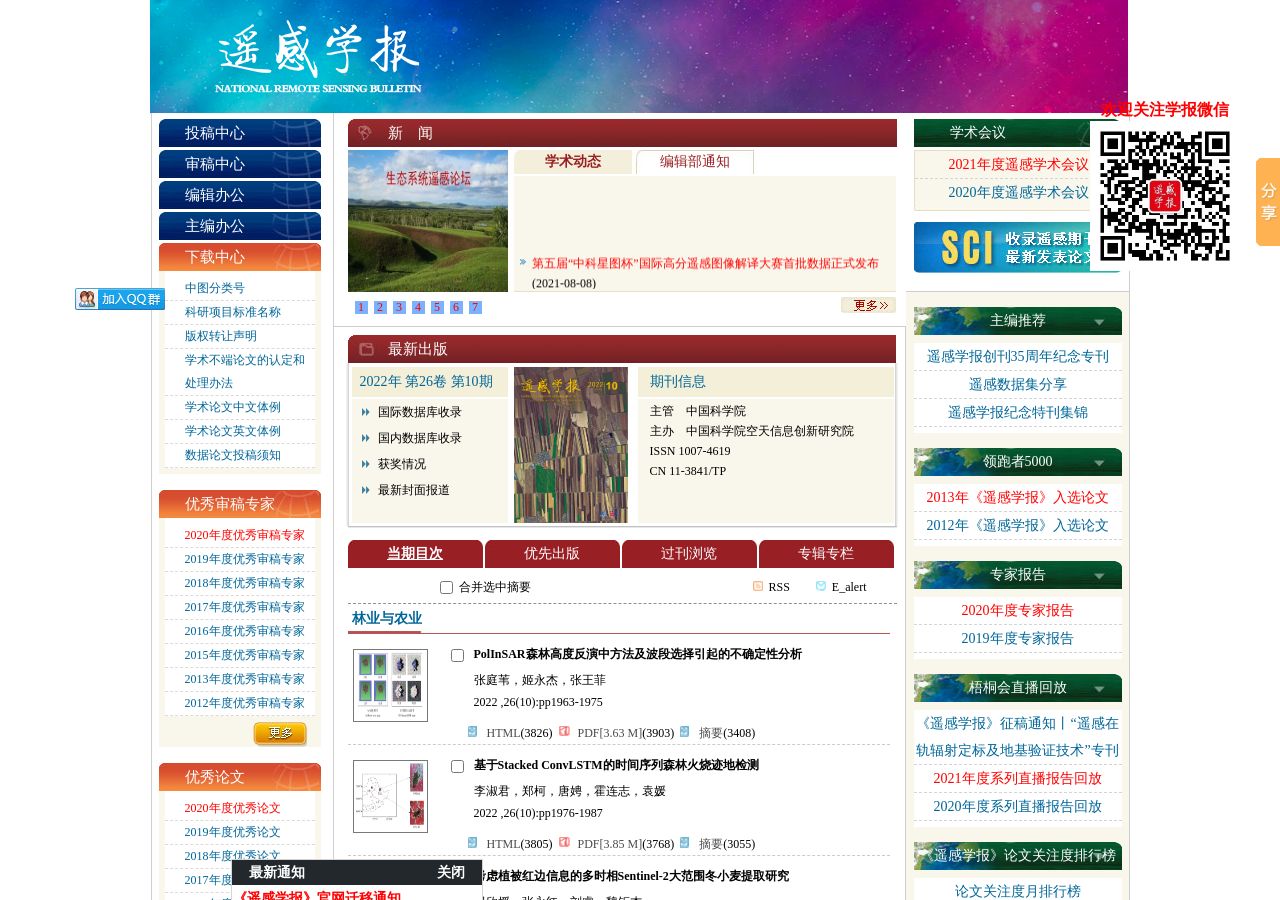Select the PolInSAR article checkbox
Image resolution: width=1280 pixels, height=900 pixels.
pos(457,656)
